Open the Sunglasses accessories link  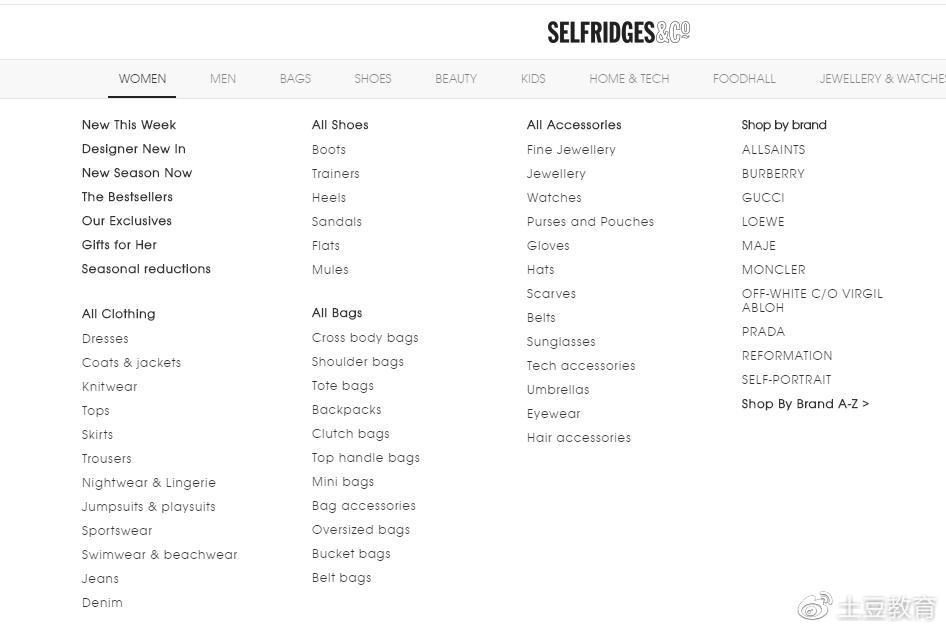pos(561,342)
